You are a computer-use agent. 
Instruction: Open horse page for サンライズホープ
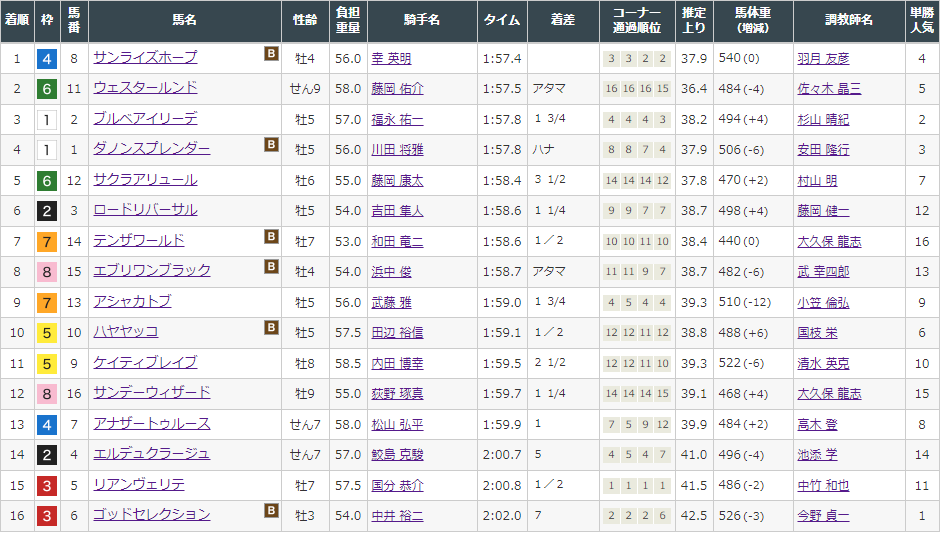pos(145,57)
